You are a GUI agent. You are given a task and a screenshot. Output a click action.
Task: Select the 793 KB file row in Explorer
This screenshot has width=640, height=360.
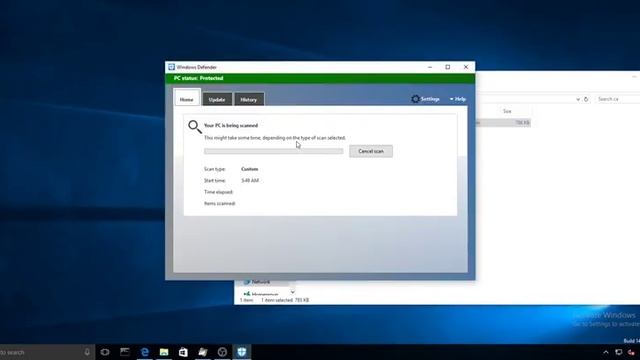point(503,122)
